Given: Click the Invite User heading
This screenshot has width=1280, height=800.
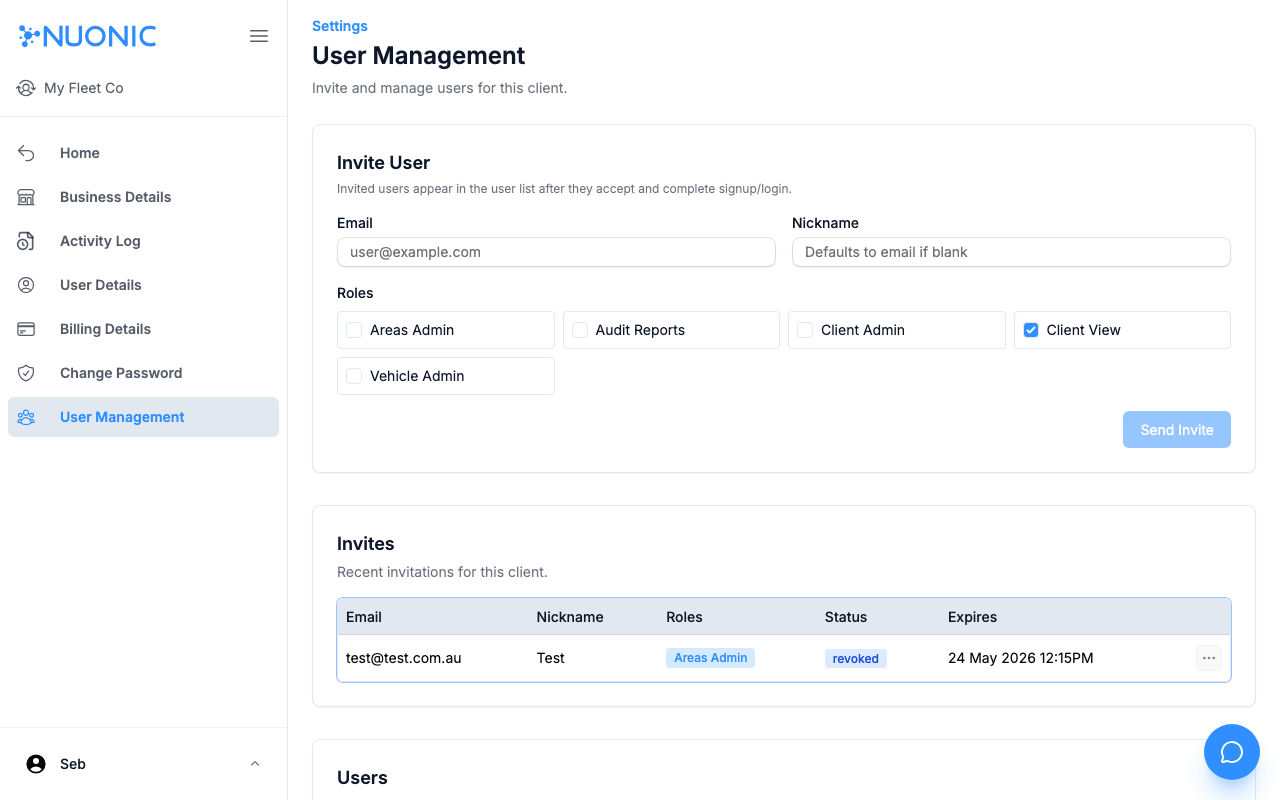Looking at the screenshot, I should 384,163.
